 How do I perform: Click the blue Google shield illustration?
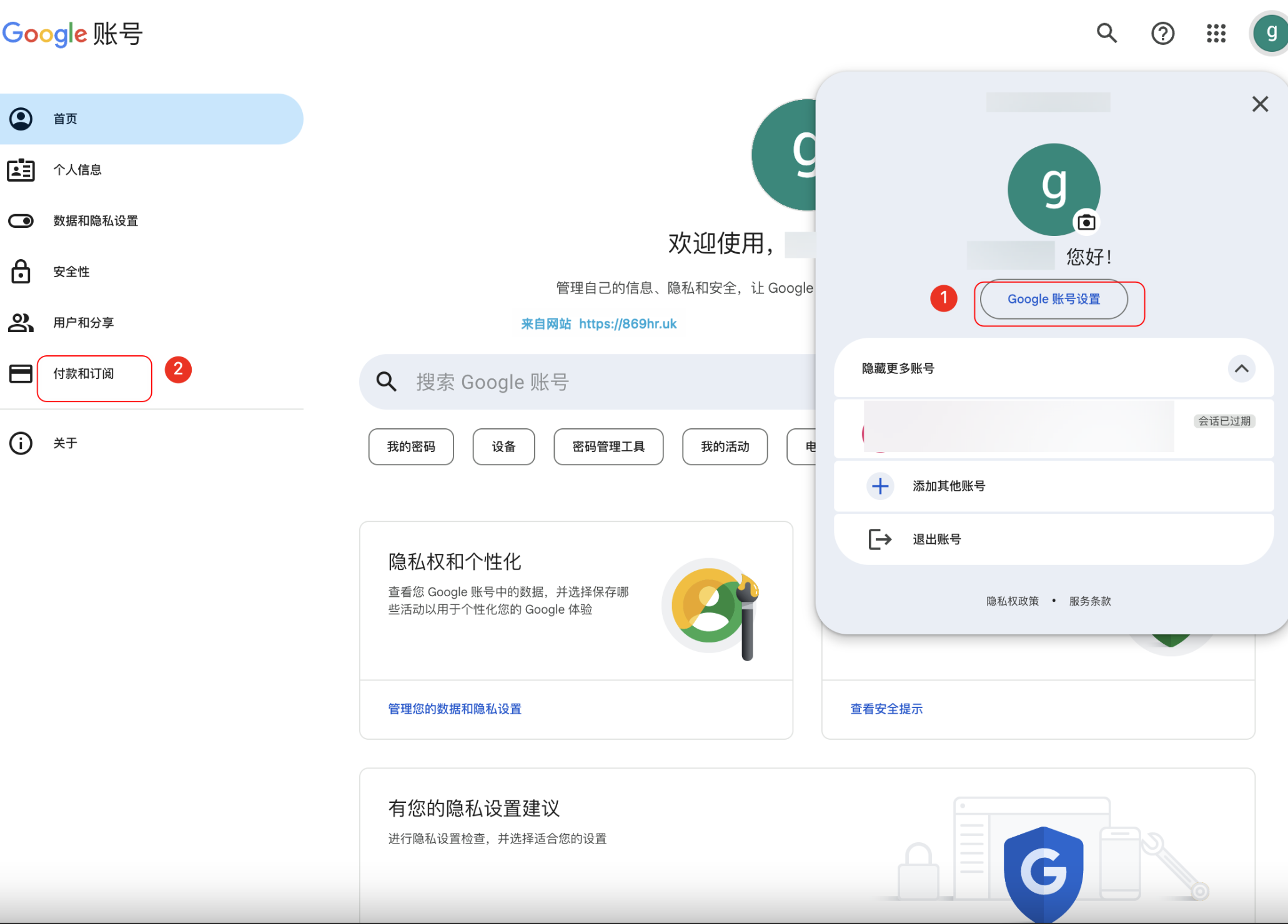pyautogui.click(x=1044, y=874)
